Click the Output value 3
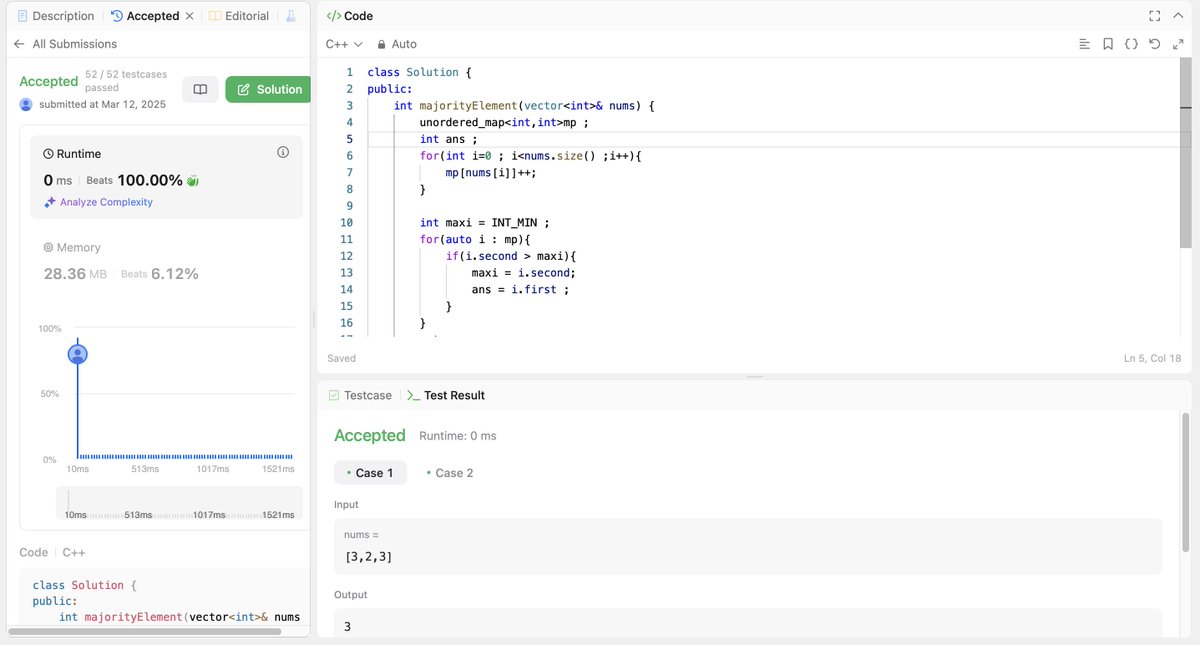Image resolution: width=1200 pixels, height=645 pixels. 347,627
